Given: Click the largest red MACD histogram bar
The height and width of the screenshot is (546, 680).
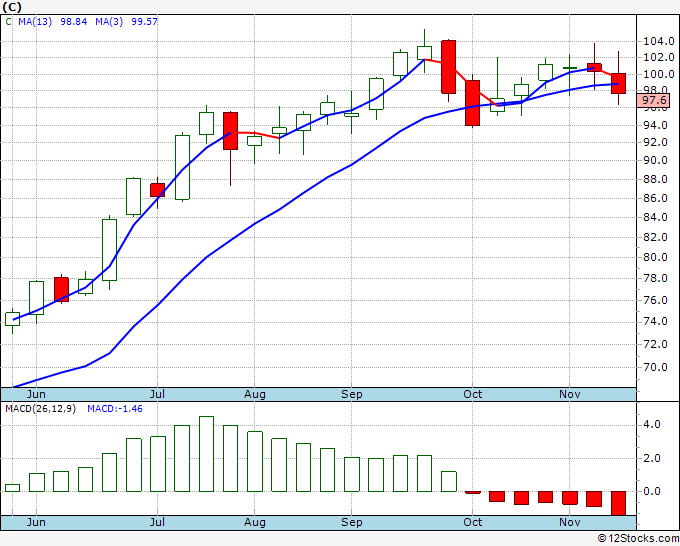Looking at the screenshot, I should (x=618, y=503).
